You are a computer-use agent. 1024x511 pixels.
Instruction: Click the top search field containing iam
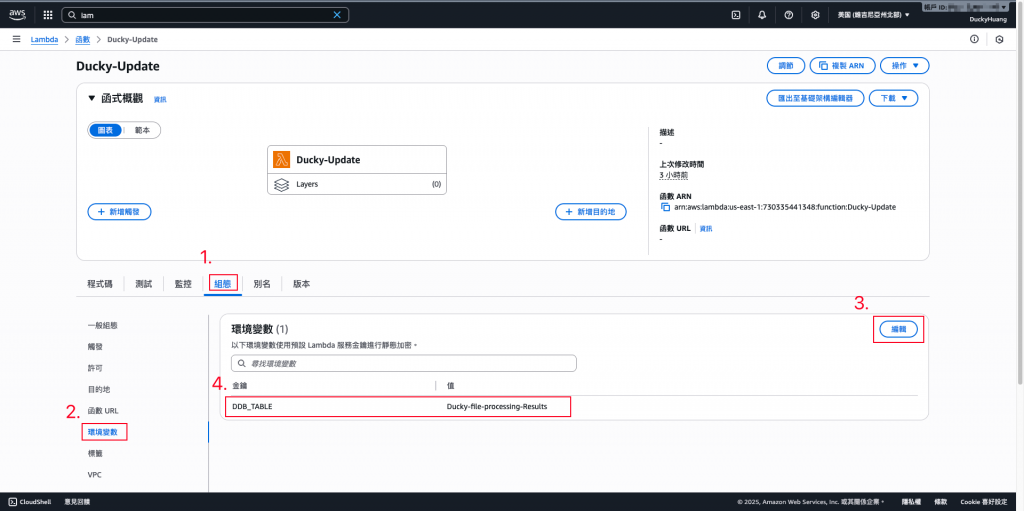[x=205, y=14]
